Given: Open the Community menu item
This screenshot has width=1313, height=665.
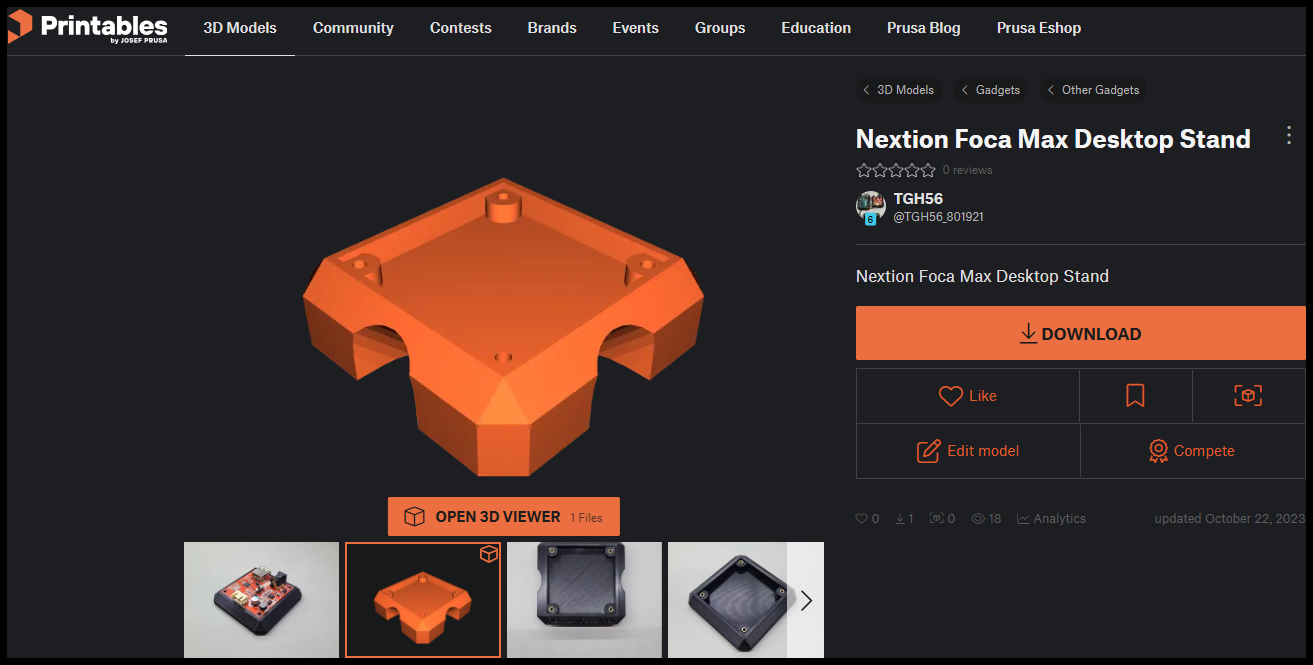Looking at the screenshot, I should (x=353, y=28).
